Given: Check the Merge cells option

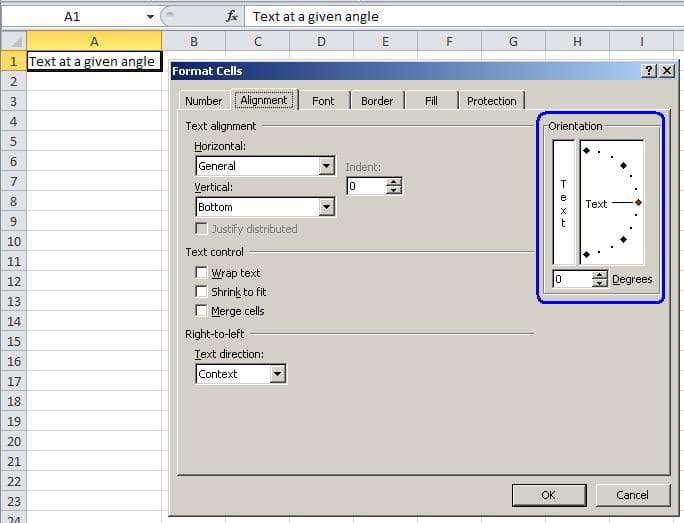Looking at the screenshot, I should click(x=202, y=311).
